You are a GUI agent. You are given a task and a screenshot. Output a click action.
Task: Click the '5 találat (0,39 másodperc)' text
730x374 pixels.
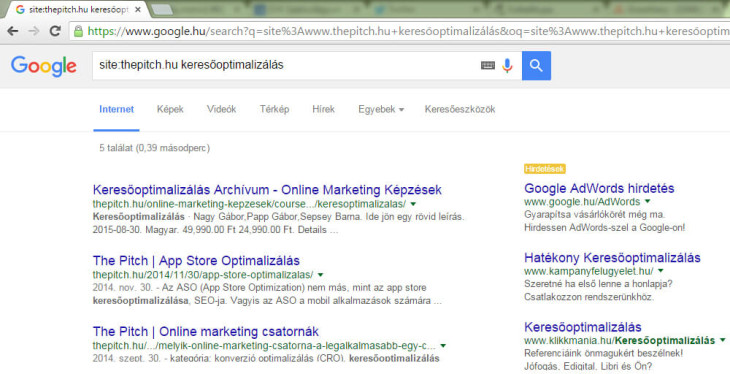[x=155, y=148]
